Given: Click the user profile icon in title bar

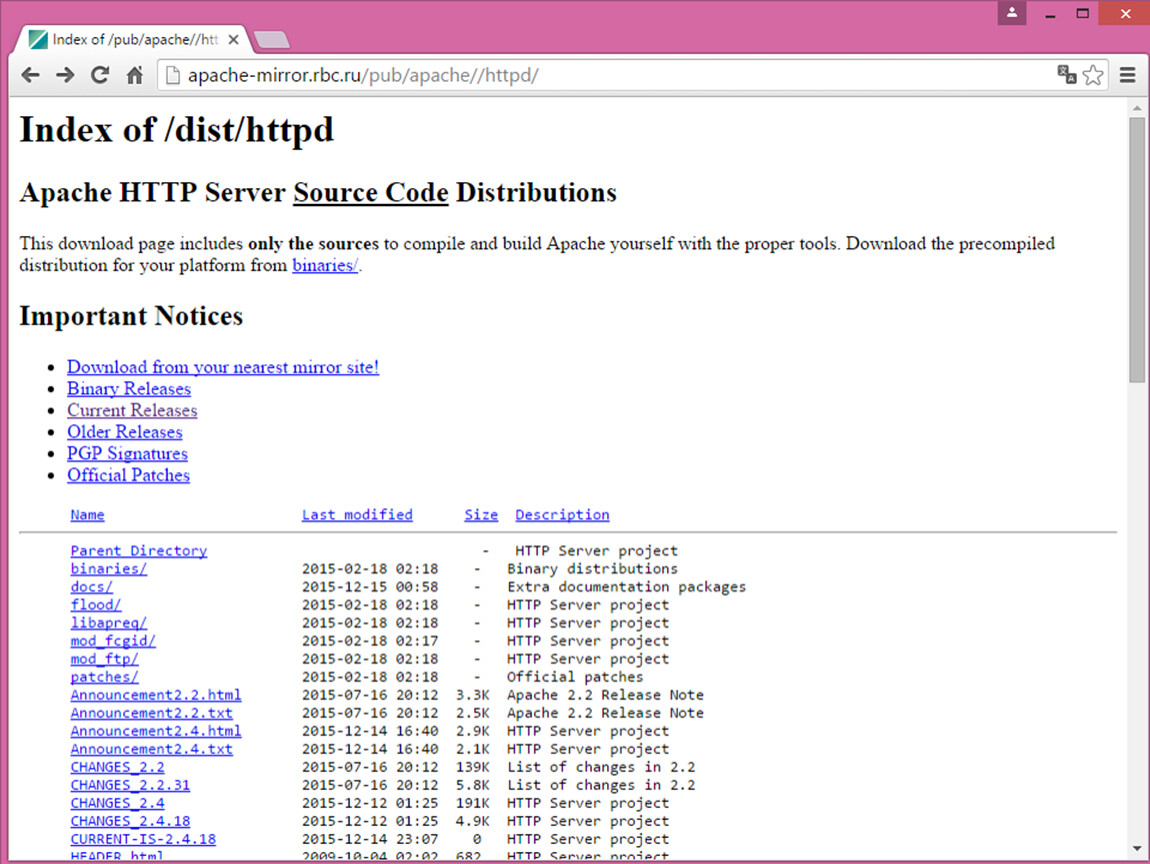Looking at the screenshot, I should point(1012,13).
